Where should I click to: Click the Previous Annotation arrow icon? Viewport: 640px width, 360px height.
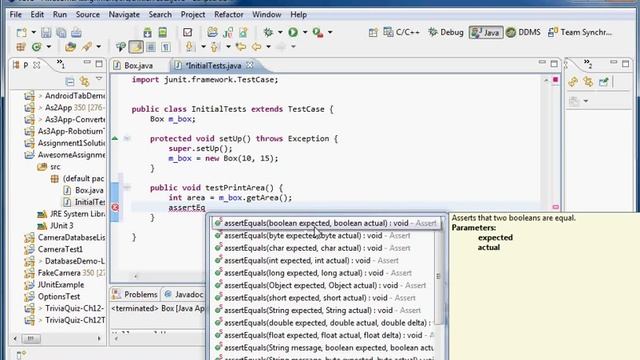[x=214, y=47]
